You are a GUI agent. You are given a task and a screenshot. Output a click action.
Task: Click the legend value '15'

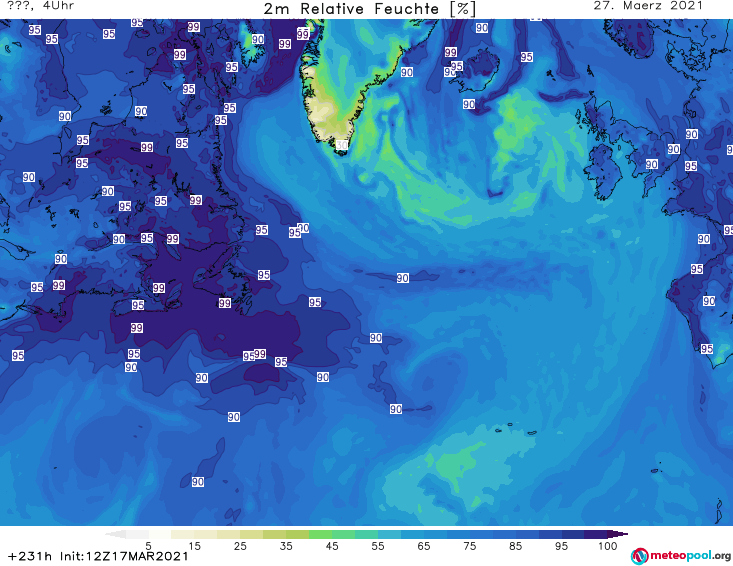tap(194, 546)
